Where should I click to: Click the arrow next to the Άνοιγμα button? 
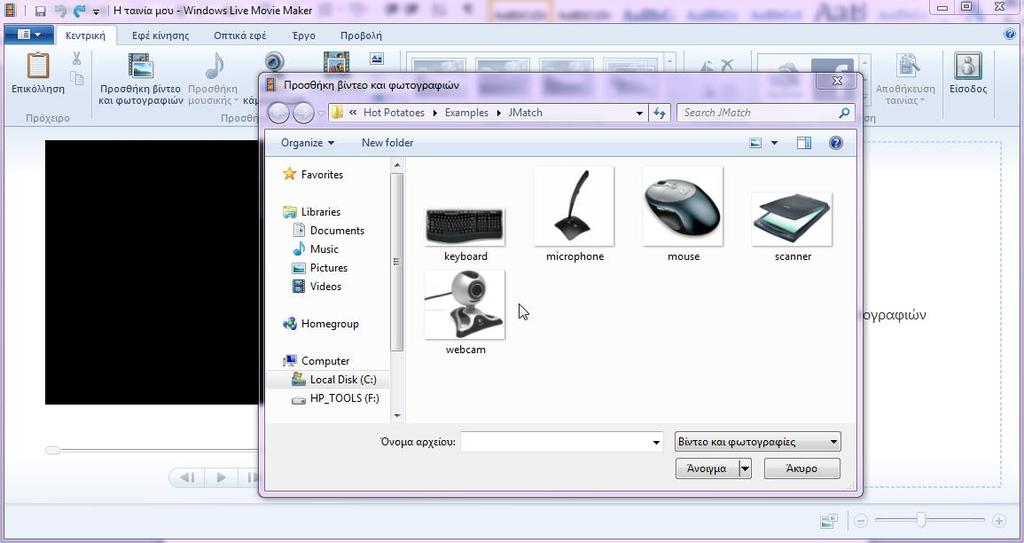(x=745, y=469)
